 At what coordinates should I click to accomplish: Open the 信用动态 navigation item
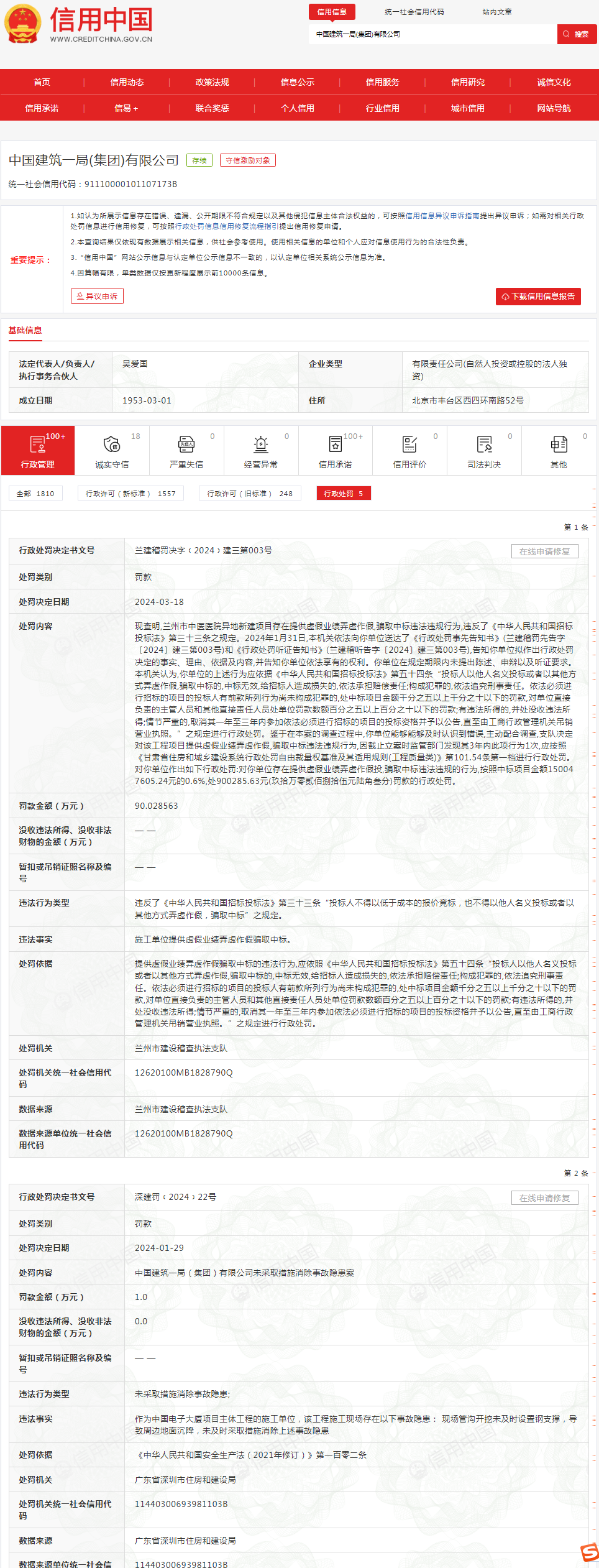pos(127,82)
